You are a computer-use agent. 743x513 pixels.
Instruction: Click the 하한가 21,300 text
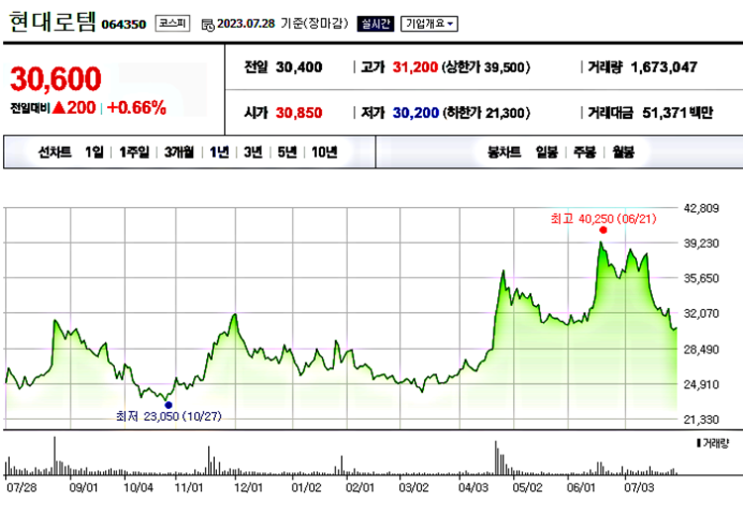(x=486, y=113)
